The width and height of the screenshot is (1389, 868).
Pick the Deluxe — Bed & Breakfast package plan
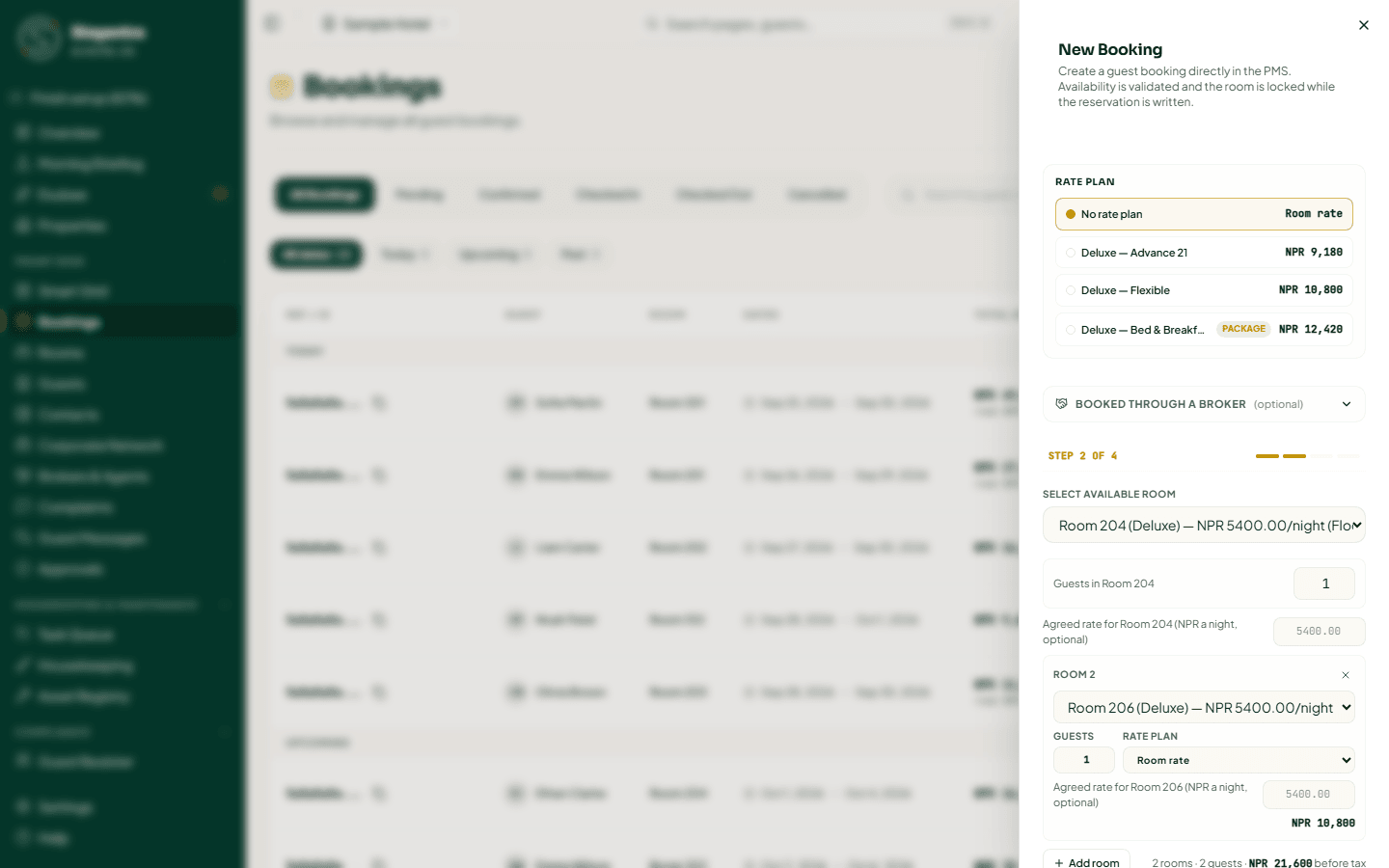pyautogui.click(x=1204, y=329)
